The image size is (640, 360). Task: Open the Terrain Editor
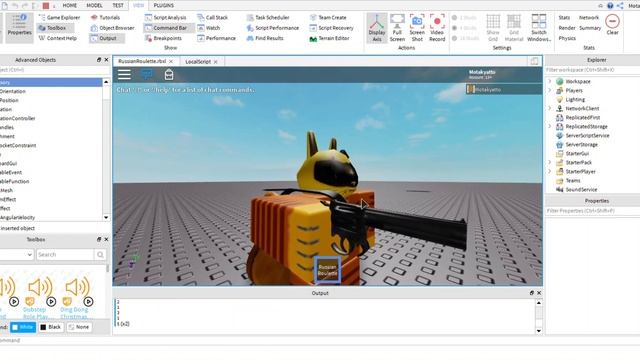pos(329,38)
